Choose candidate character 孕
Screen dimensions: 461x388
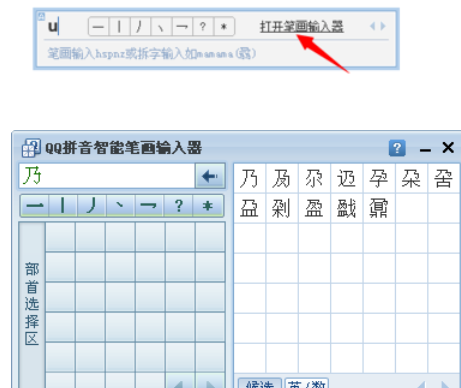pyautogui.click(x=379, y=178)
